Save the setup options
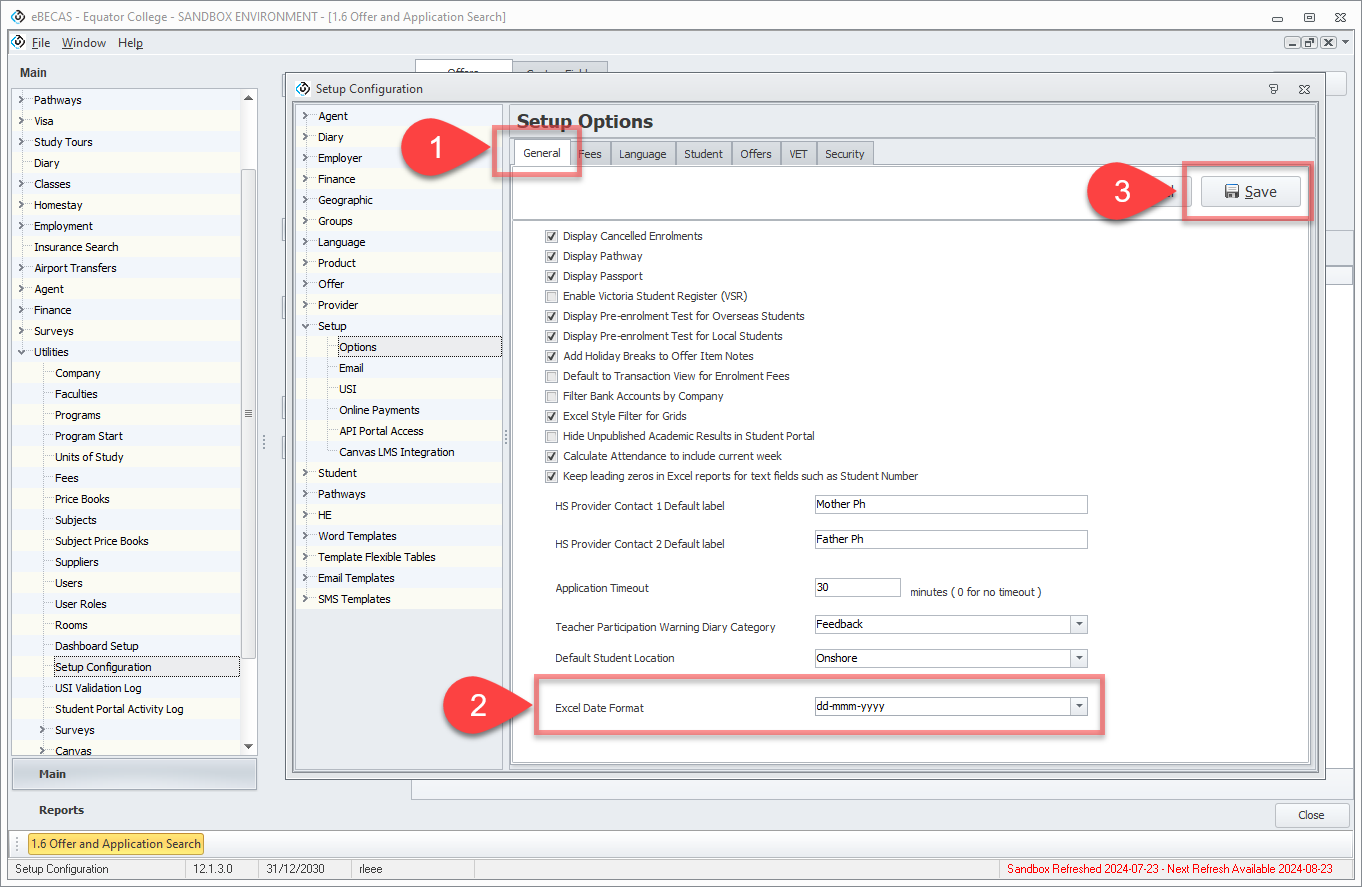The image size is (1362, 887). [x=1250, y=192]
